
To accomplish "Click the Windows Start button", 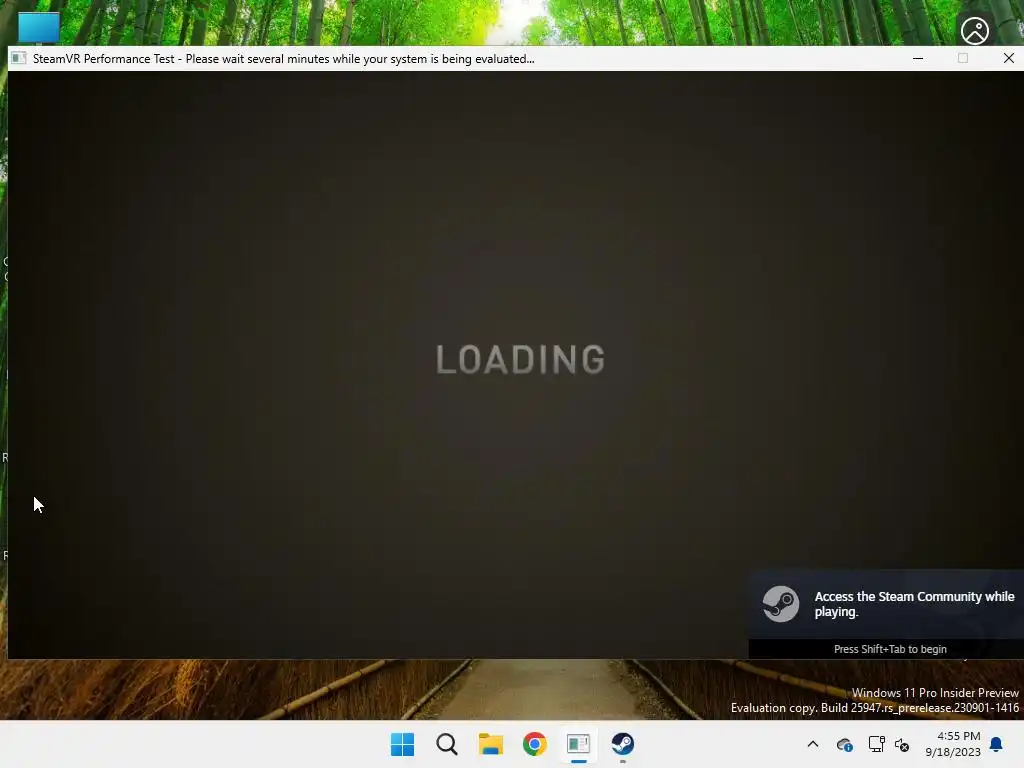I will [x=402, y=744].
